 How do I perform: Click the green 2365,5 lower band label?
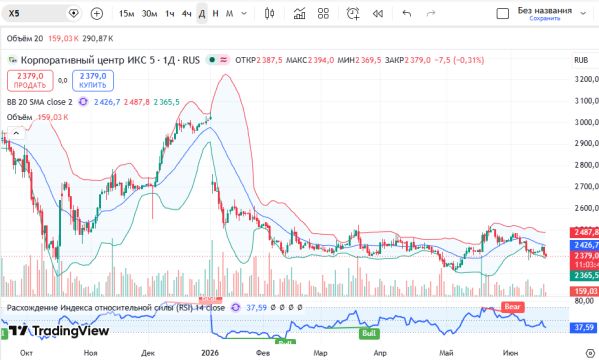(x=584, y=275)
